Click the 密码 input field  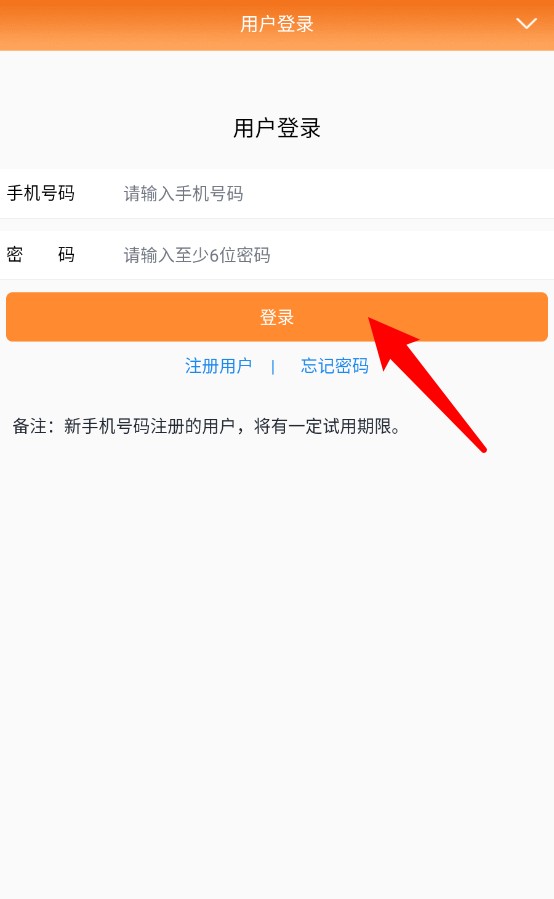click(x=335, y=255)
